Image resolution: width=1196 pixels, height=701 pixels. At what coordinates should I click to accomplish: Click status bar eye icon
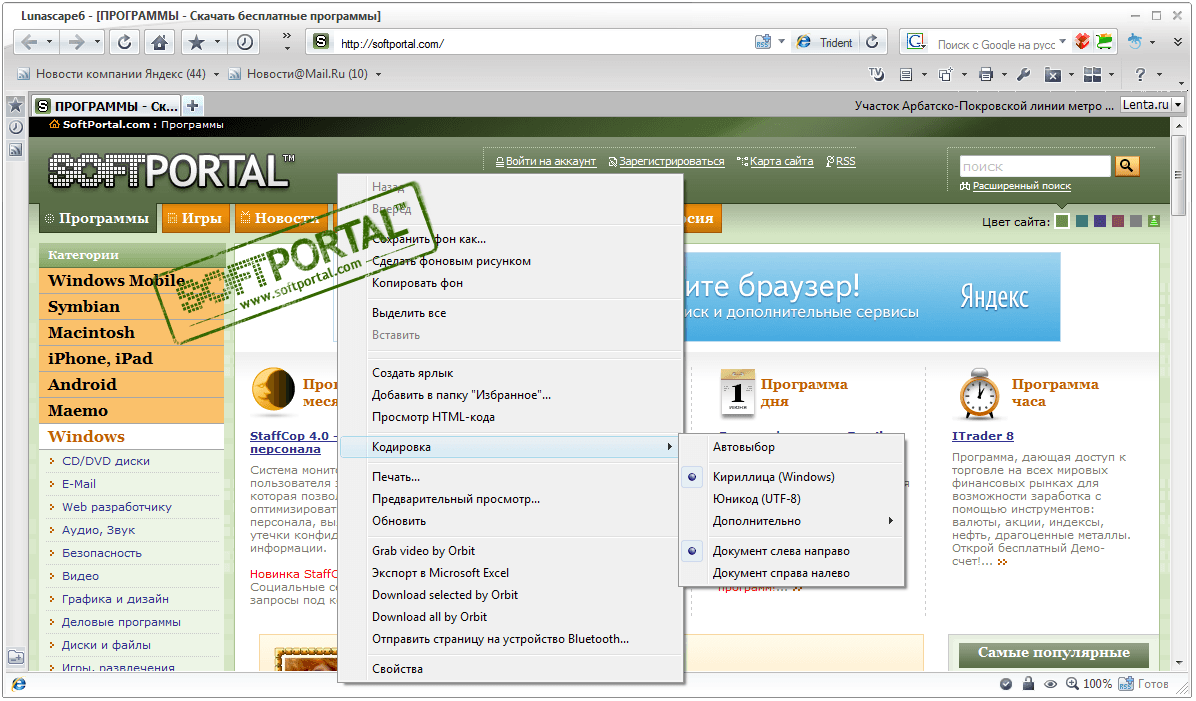point(1050,684)
